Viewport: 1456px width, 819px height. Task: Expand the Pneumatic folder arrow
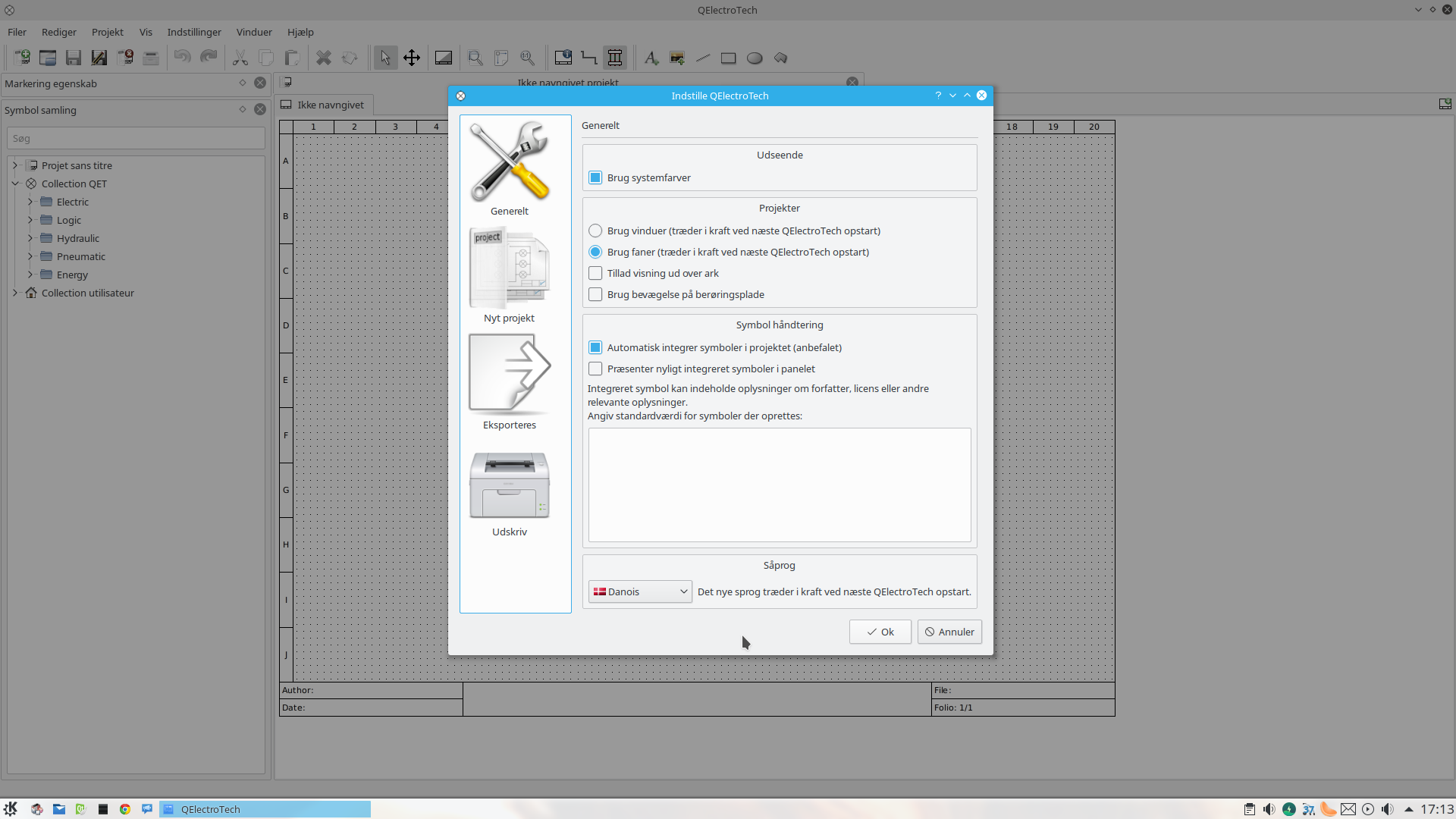(30, 256)
